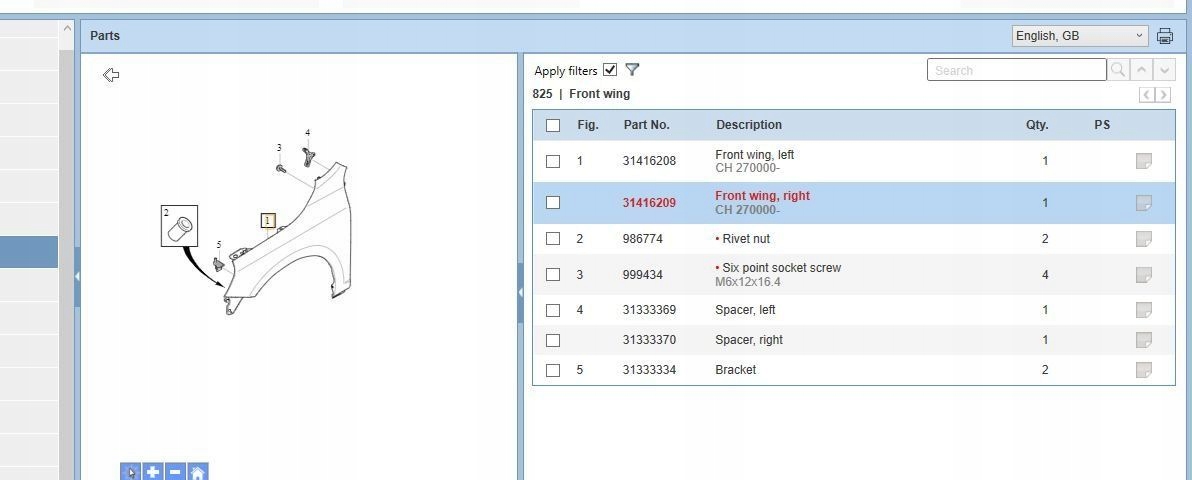Image resolution: width=1192 pixels, height=480 pixels.
Task: Click callout 5 bracket in diagram
Action: click(219, 245)
